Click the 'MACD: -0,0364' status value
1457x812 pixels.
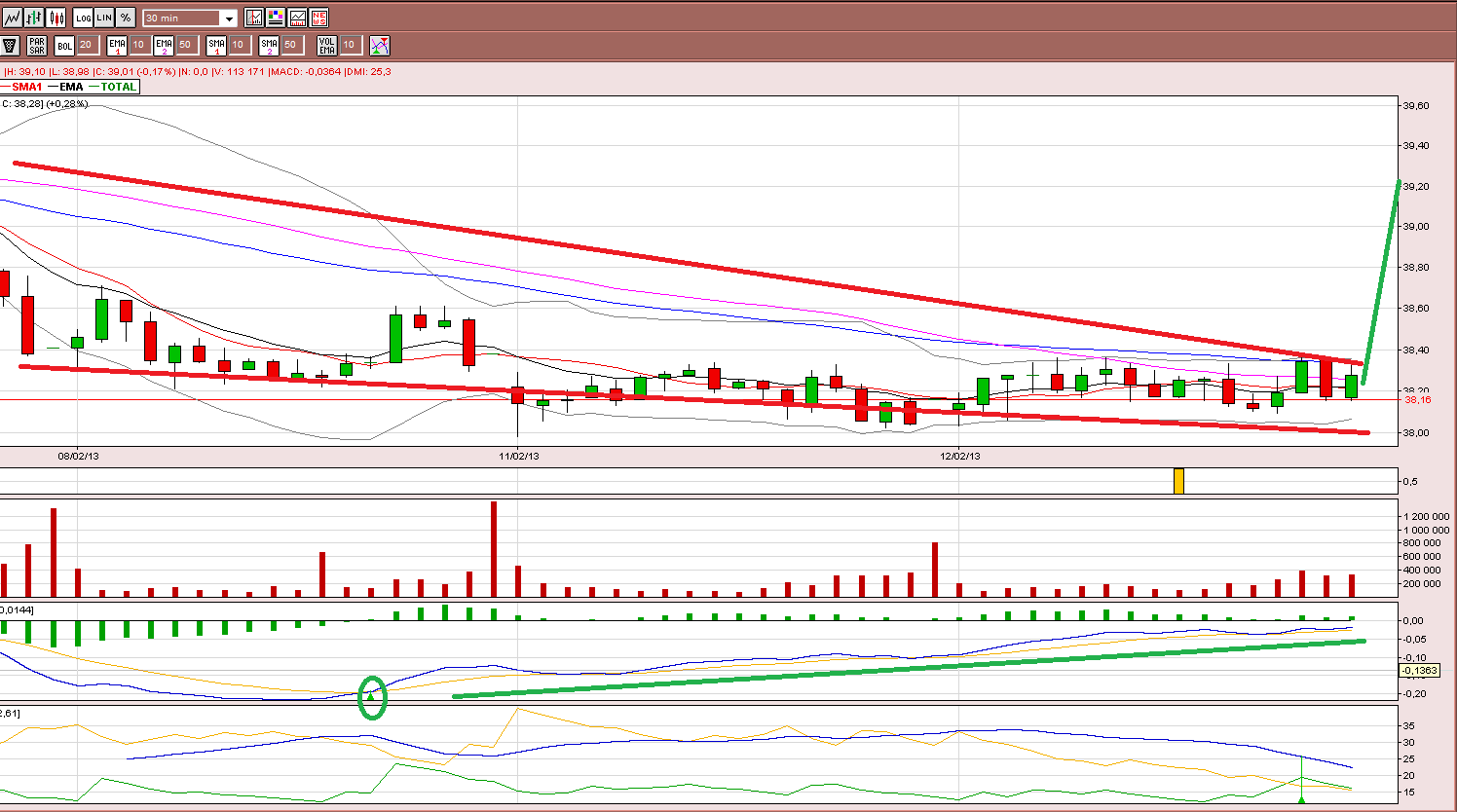[x=306, y=71]
